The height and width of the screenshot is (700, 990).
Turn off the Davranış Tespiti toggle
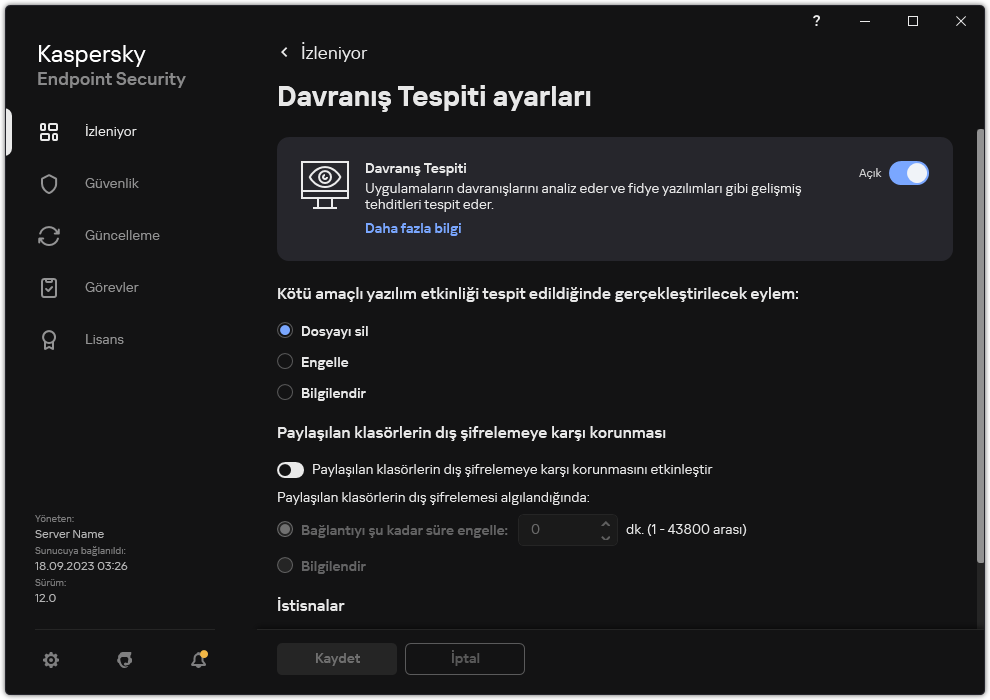[x=908, y=173]
